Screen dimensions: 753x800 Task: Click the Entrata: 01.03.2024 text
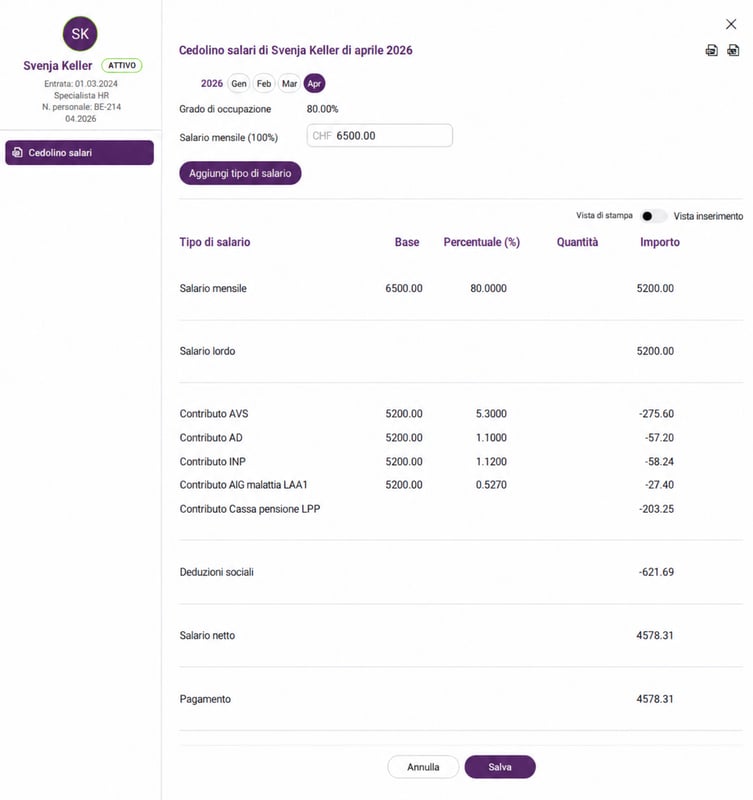tap(81, 84)
